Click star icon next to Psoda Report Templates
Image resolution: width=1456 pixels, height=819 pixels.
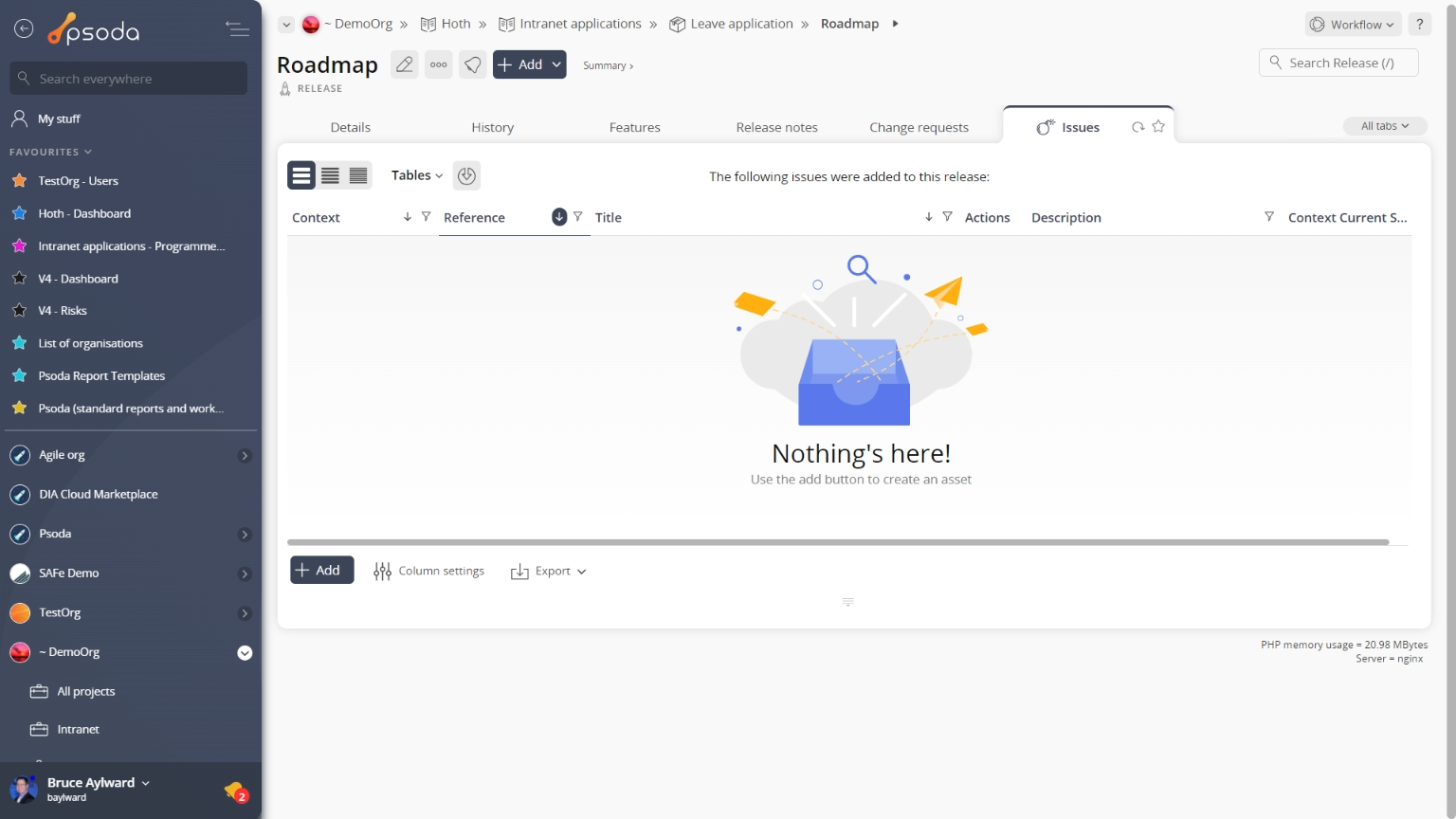click(19, 375)
